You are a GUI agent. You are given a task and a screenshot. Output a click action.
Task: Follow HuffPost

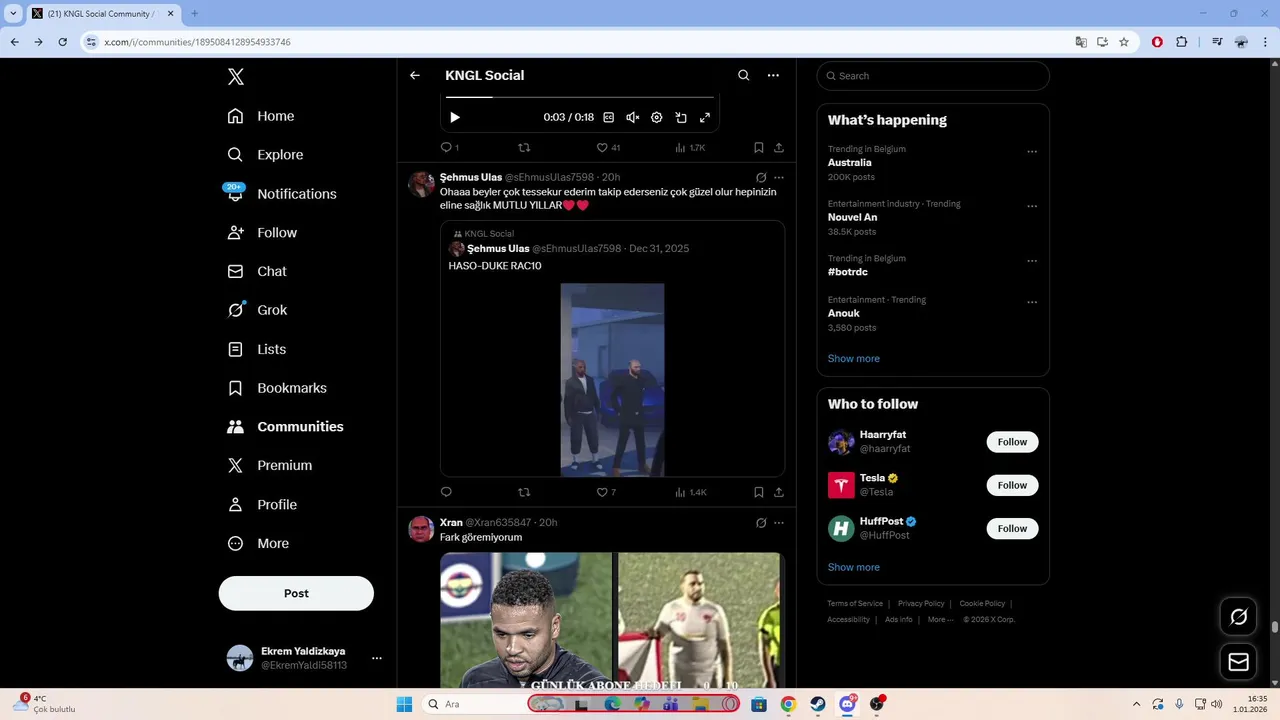tap(1012, 528)
